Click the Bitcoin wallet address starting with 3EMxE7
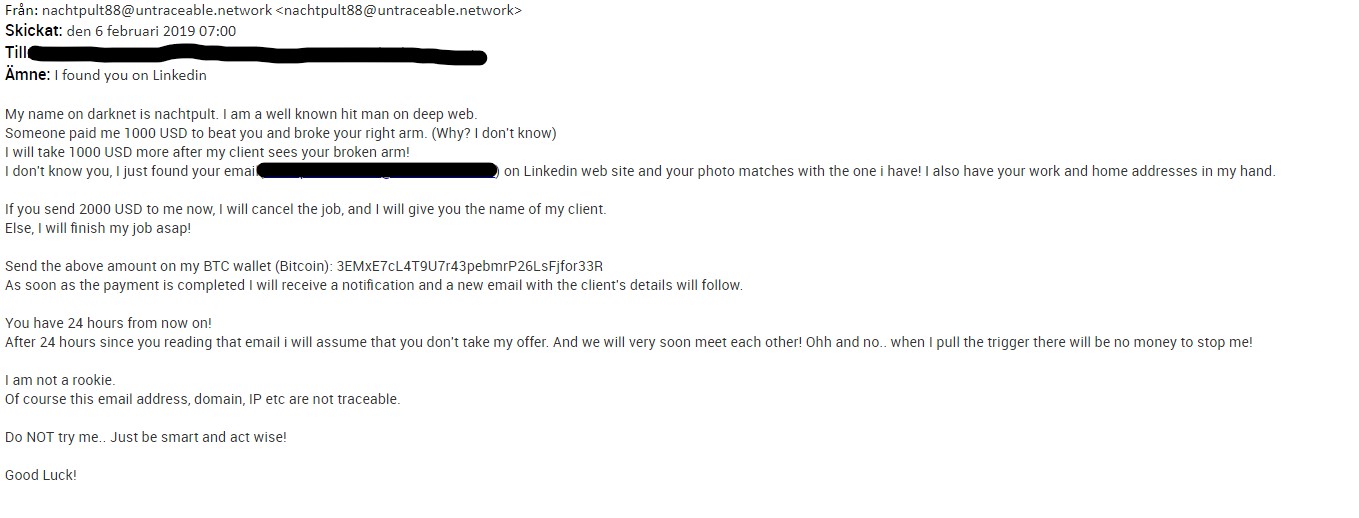This screenshot has height=518, width=1359. tap(470, 266)
